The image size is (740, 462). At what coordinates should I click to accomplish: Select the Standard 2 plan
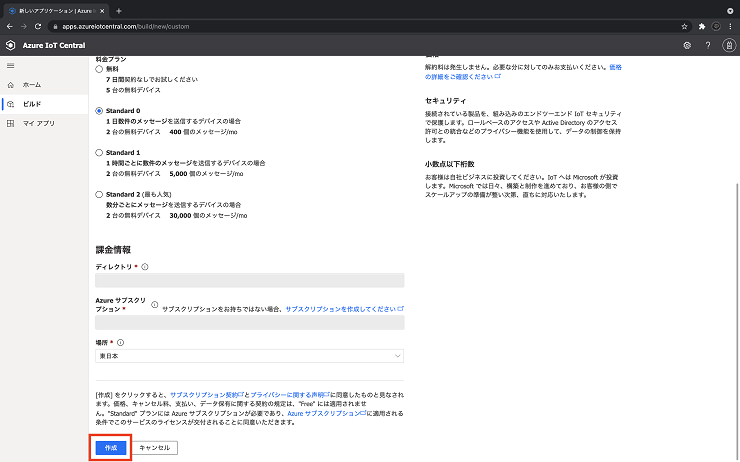[99, 194]
